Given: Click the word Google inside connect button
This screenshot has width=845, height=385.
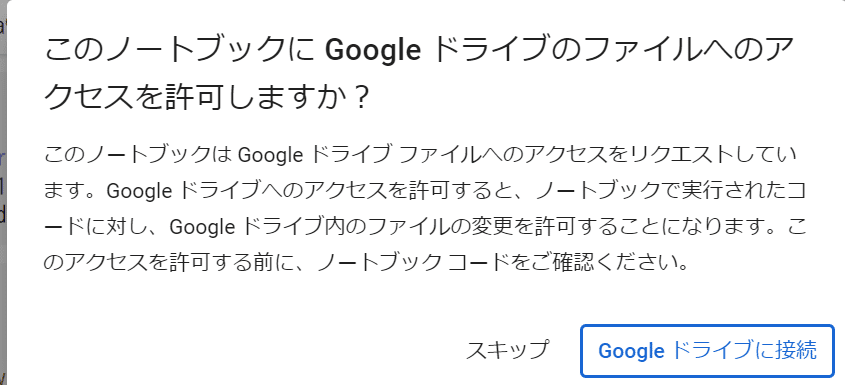Looking at the screenshot, I should [631, 350].
